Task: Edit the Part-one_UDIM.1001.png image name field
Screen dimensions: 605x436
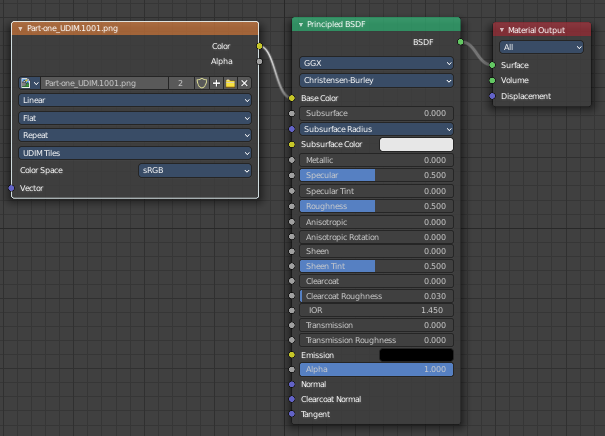Action: point(104,83)
